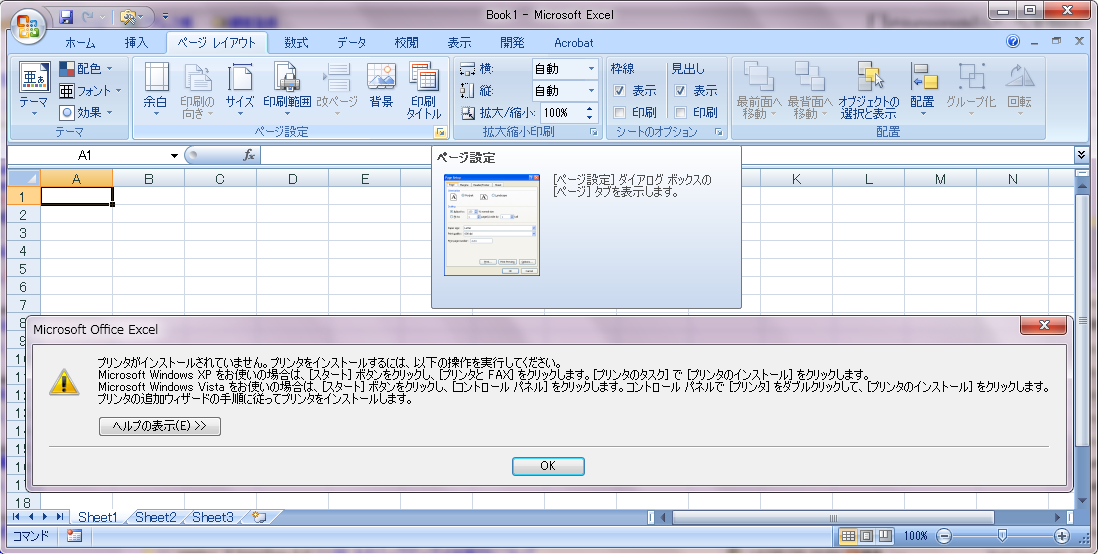Viewport: 1098px width, 554px height.
Task: Close the Microsoft Office Excel dialog
Action: (x=1043, y=325)
